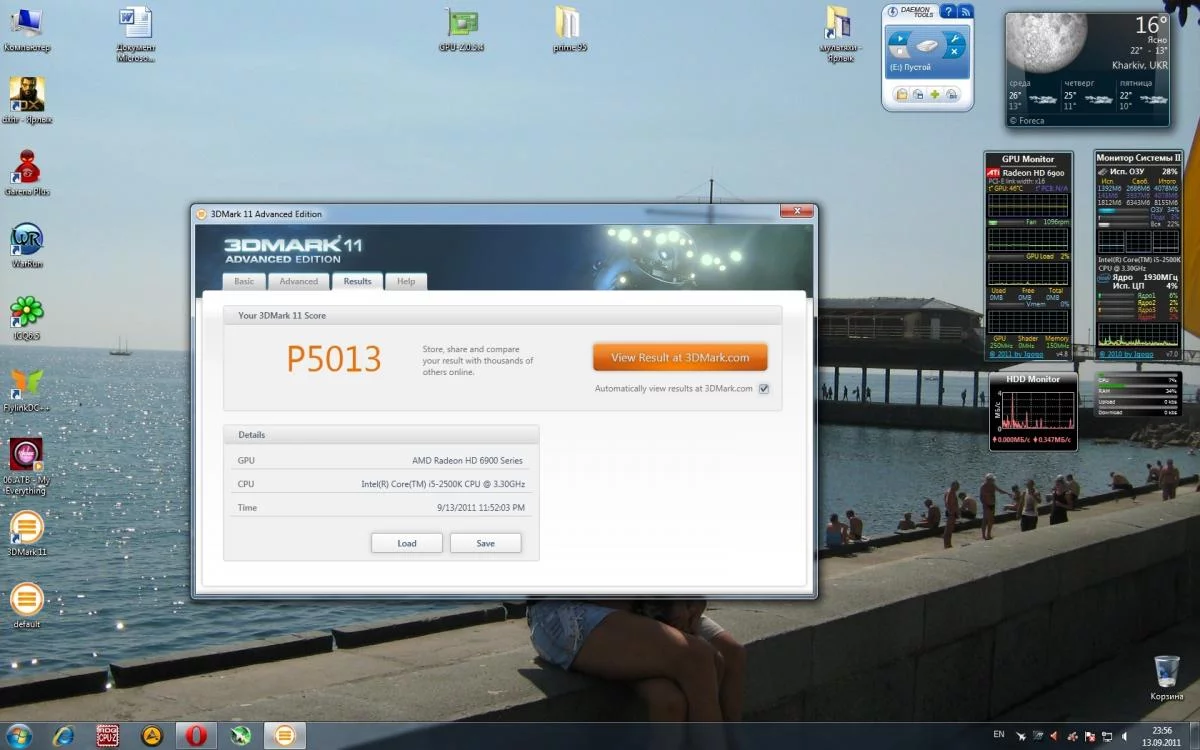Click the EN language indicator

[998, 735]
